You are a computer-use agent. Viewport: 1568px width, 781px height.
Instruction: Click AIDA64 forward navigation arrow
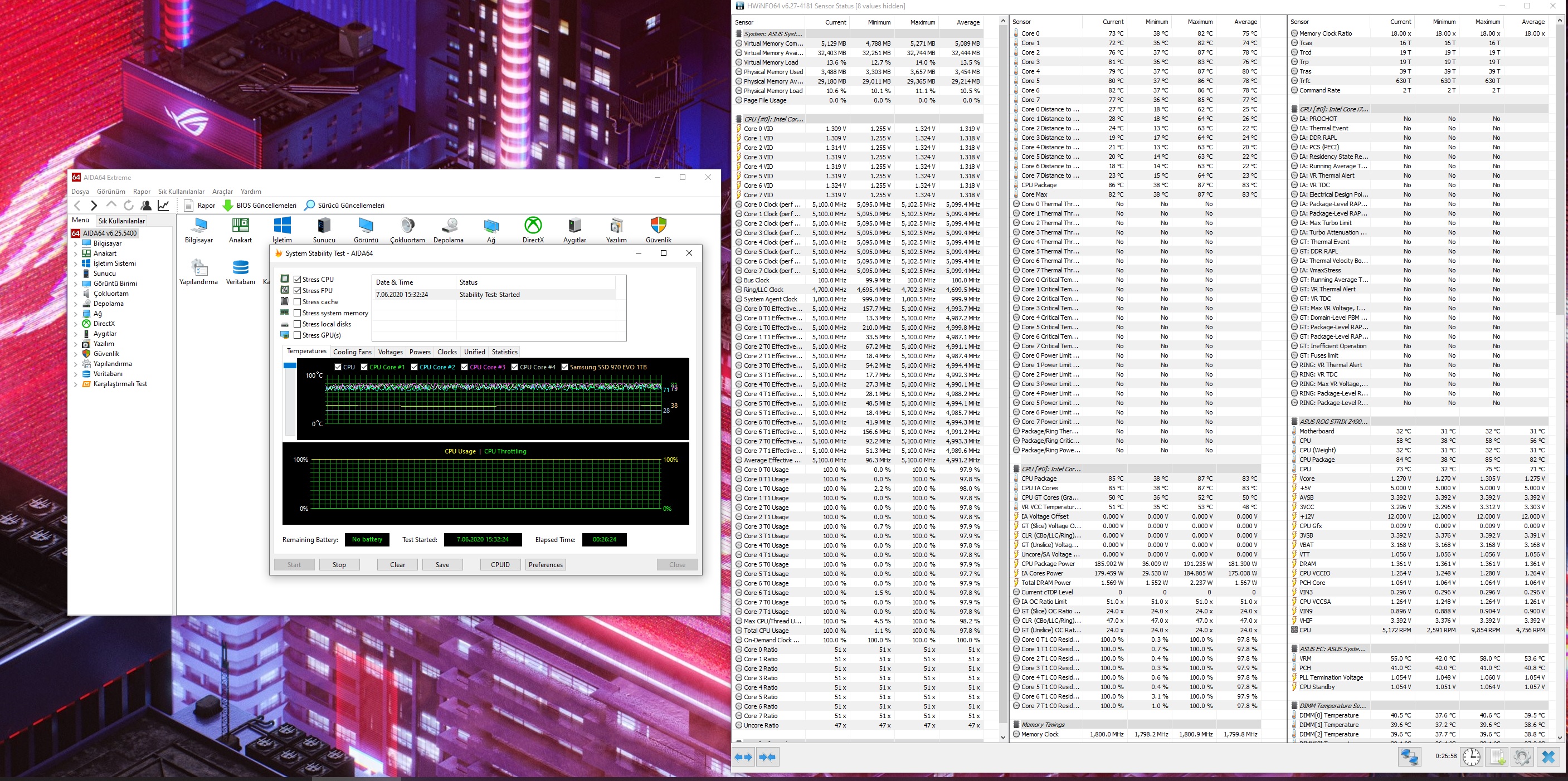tap(94, 205)
